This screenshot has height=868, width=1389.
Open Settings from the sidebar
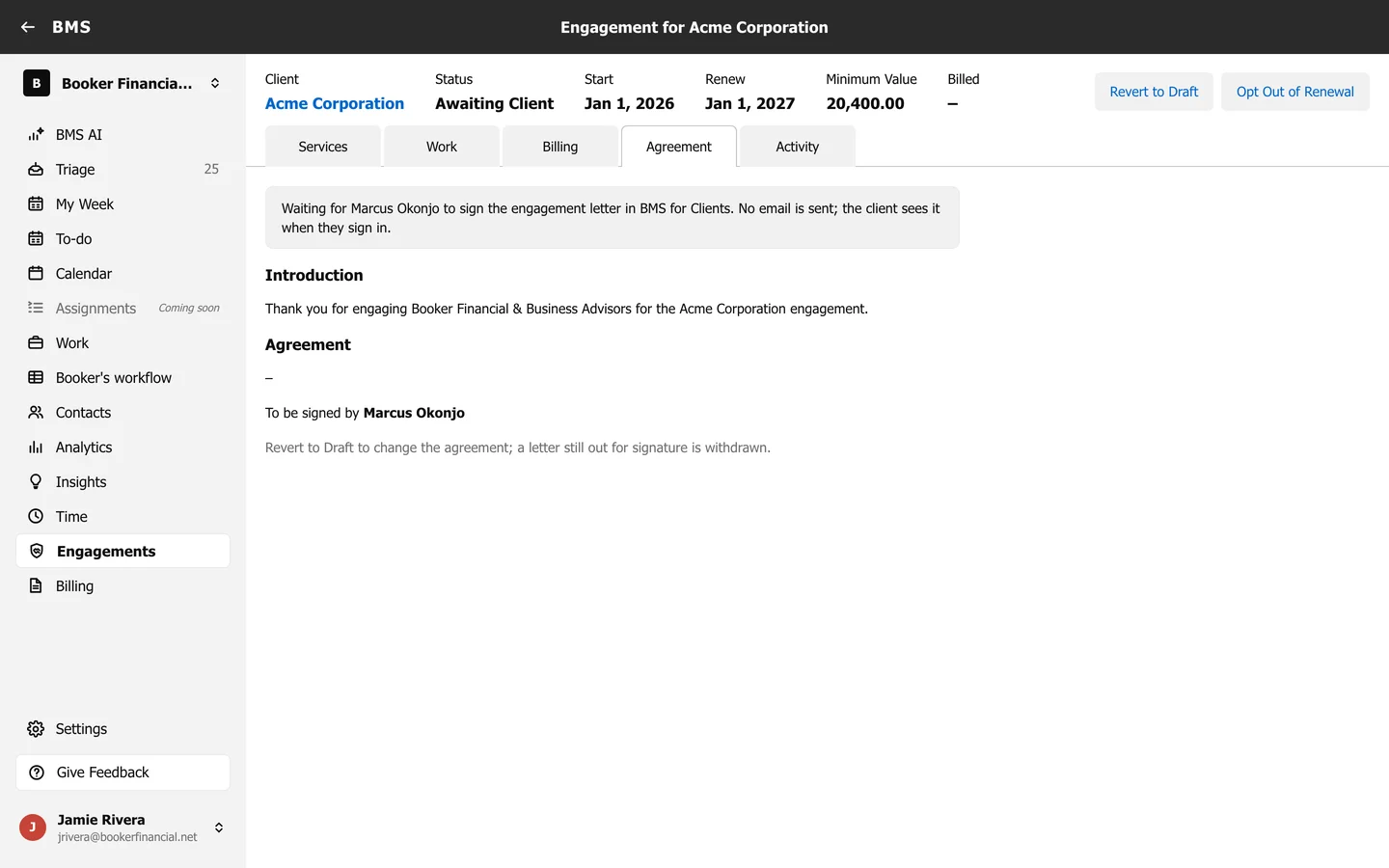point(123,729)
